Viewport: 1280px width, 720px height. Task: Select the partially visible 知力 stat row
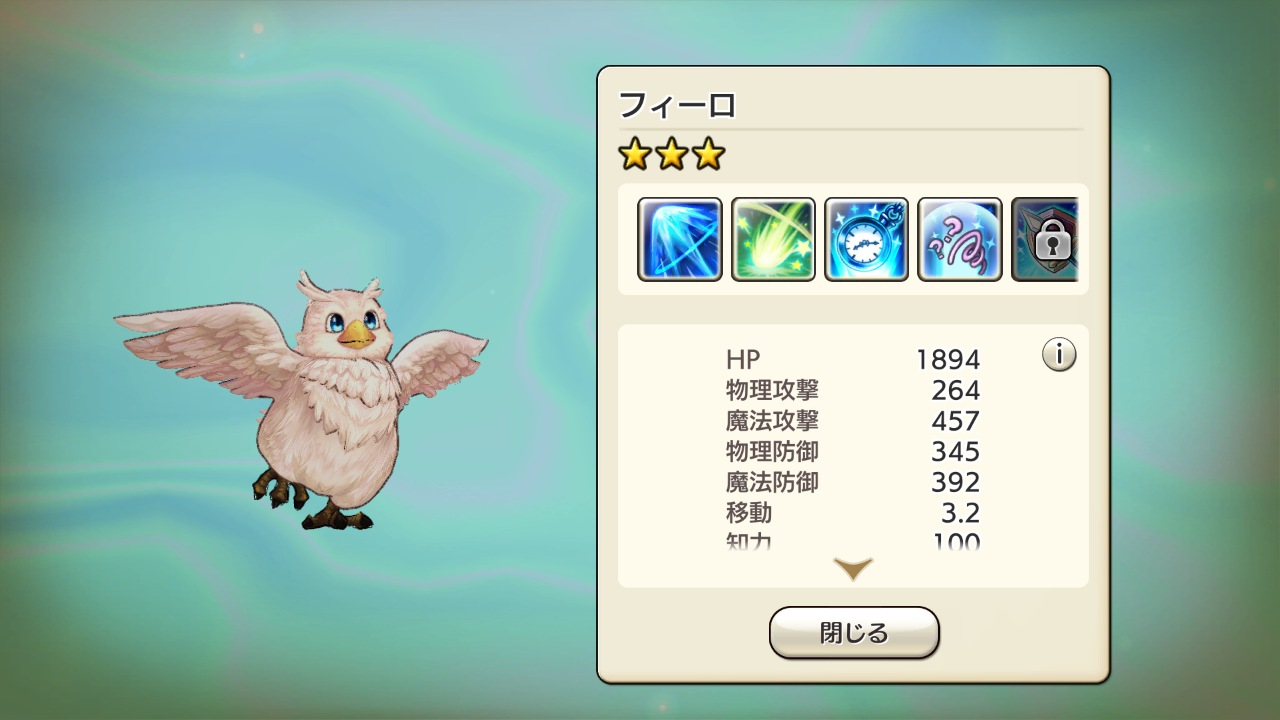(853, 542)
